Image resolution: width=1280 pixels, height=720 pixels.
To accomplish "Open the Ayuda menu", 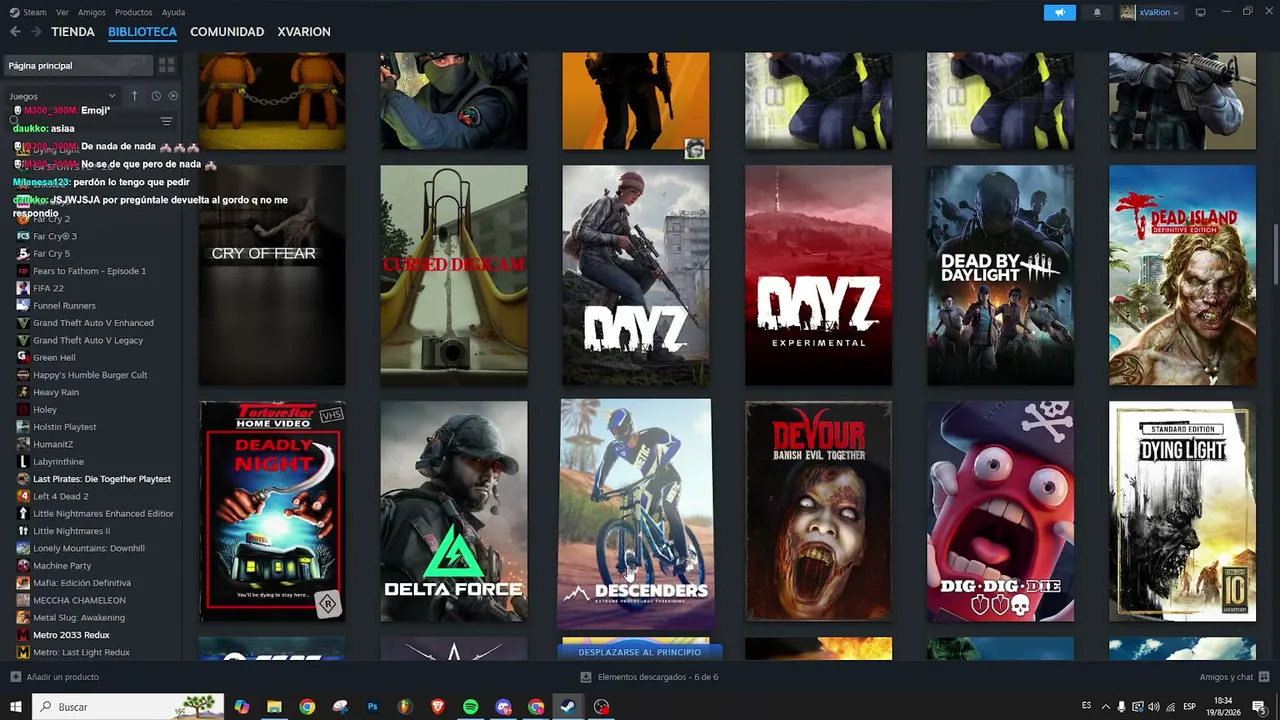I will 173,12.
